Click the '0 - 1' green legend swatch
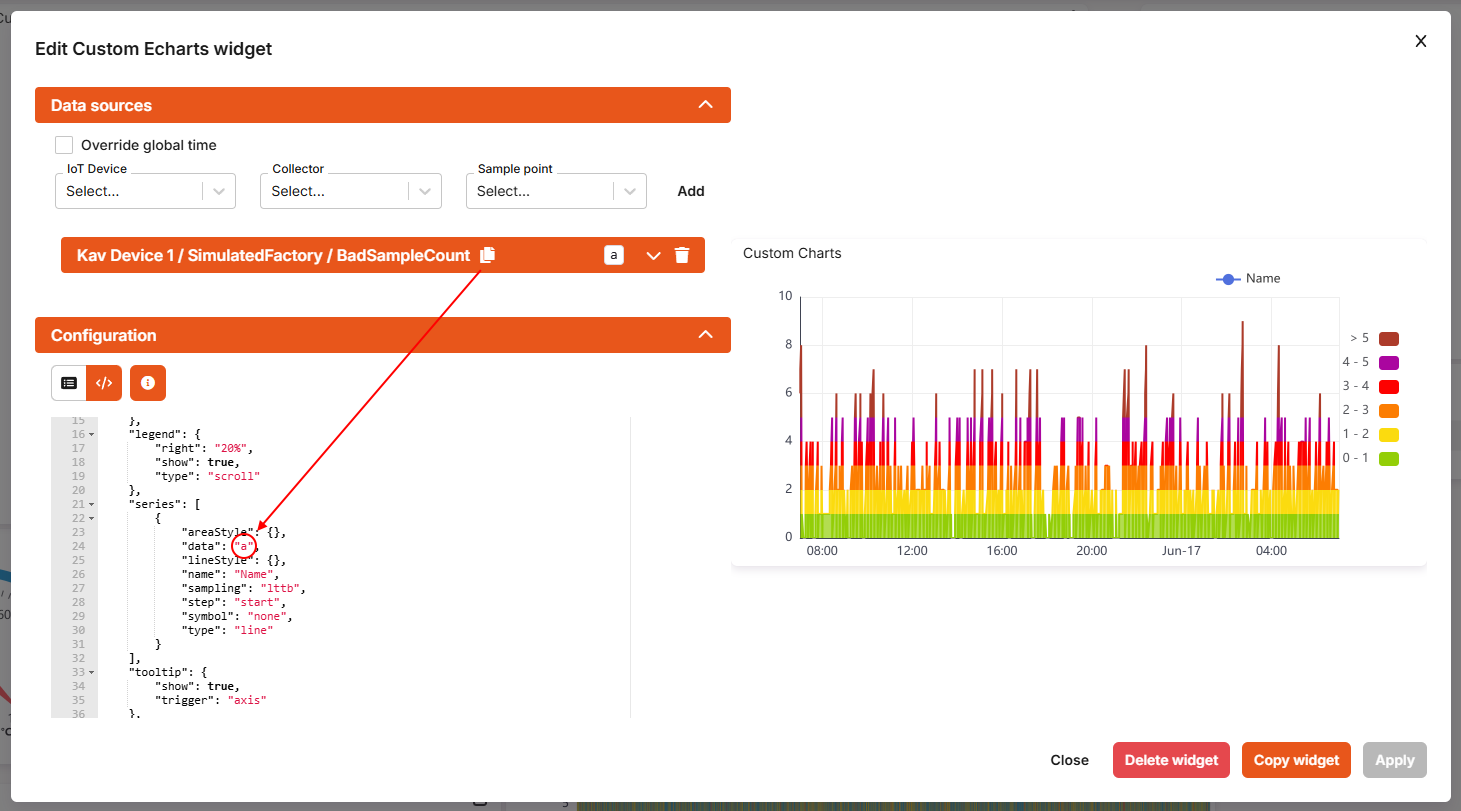This screenshot has width=1461, height=811. pos(1388,459)
